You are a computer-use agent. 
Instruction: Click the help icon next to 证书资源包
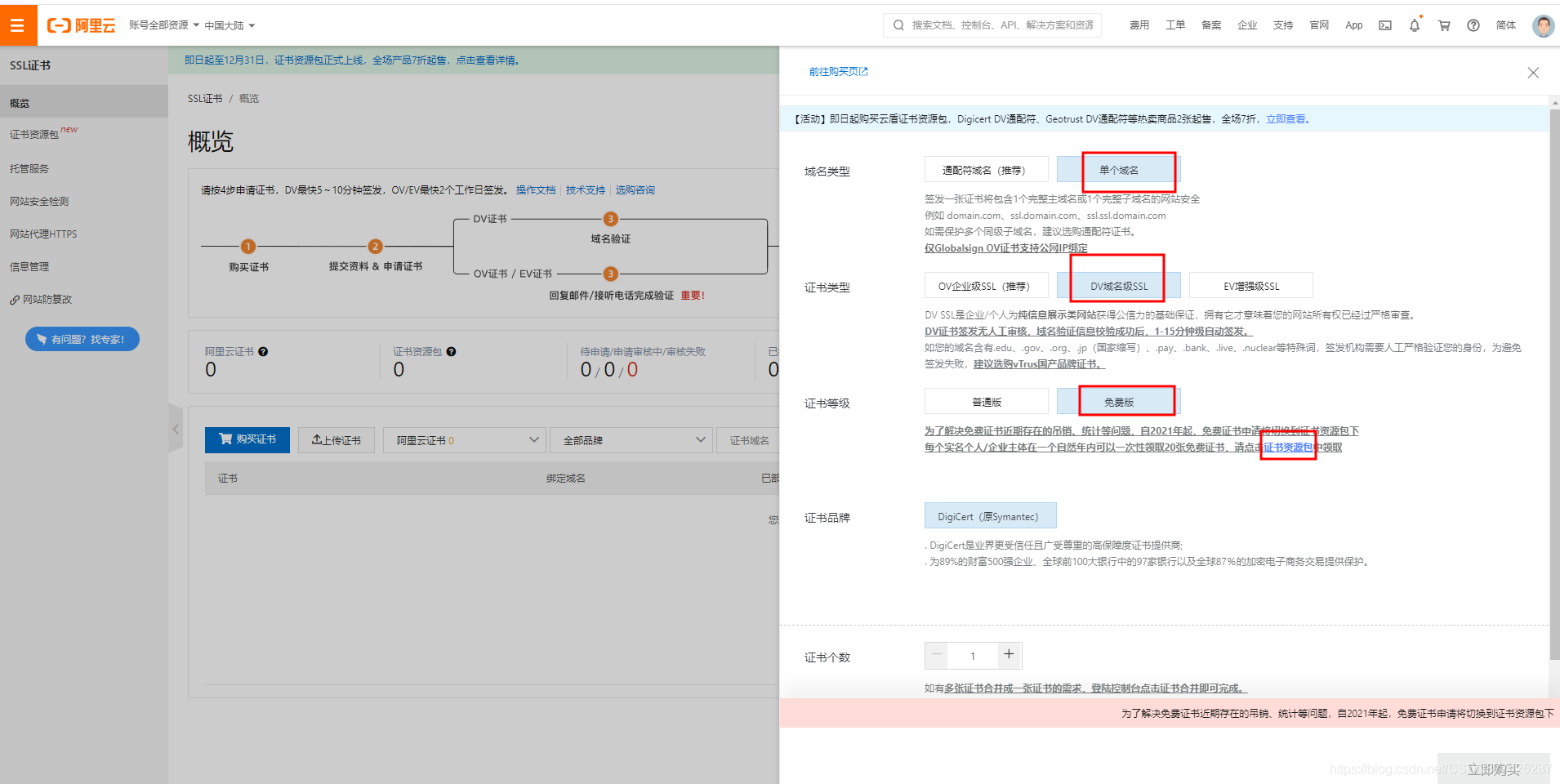pyautogui.click(x=451, y=352)
